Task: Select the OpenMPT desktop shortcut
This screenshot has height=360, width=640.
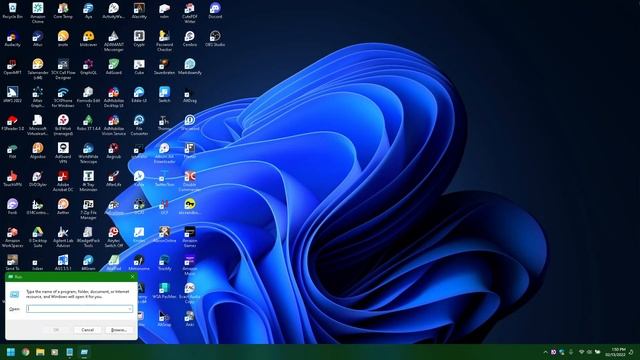Action: click(12, 67)
